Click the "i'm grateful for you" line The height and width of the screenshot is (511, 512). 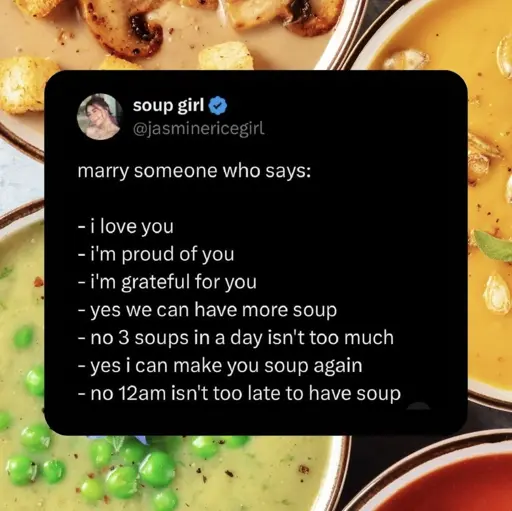(x=167, y=283)
